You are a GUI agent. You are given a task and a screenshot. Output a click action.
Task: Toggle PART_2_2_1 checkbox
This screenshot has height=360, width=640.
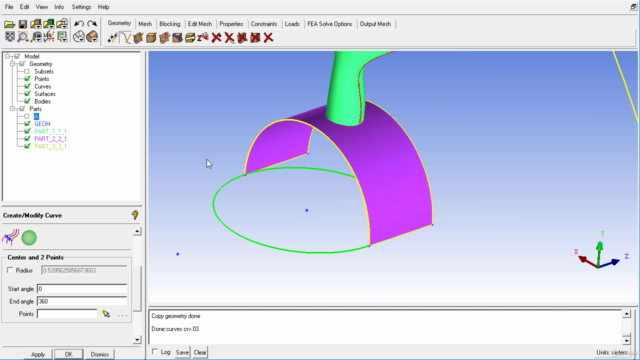pyautogui.click(x=27, y=139)
